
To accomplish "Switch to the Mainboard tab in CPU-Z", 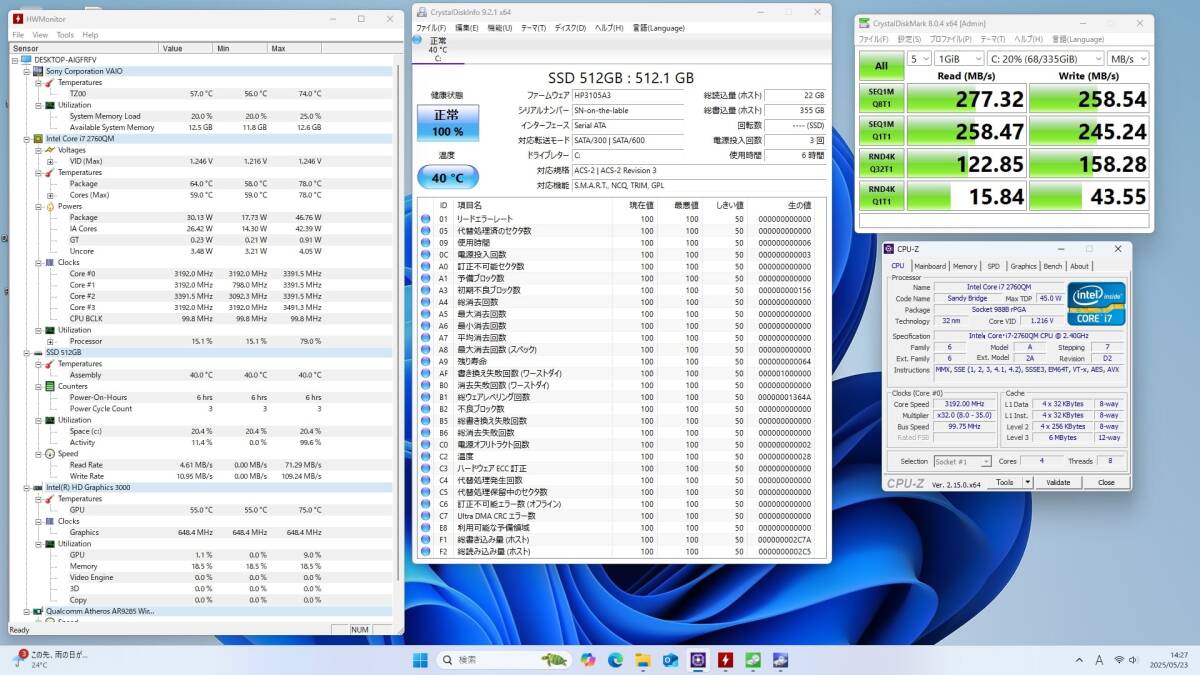I will 929,266.
